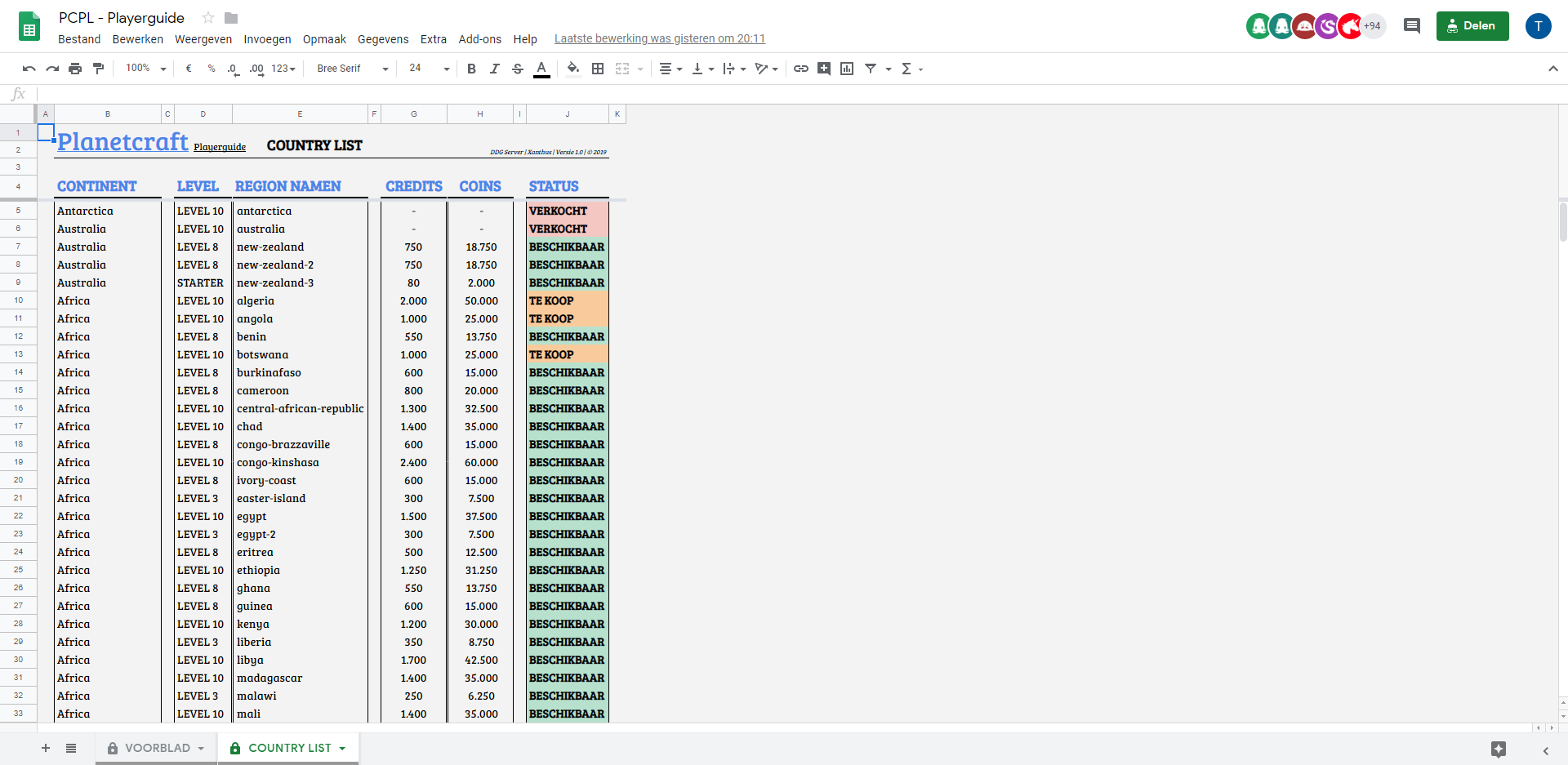This screenshot has width=1568, height=765.
Task: Open the Bree Serif font dropdown
Action: [x=352, y=69]
